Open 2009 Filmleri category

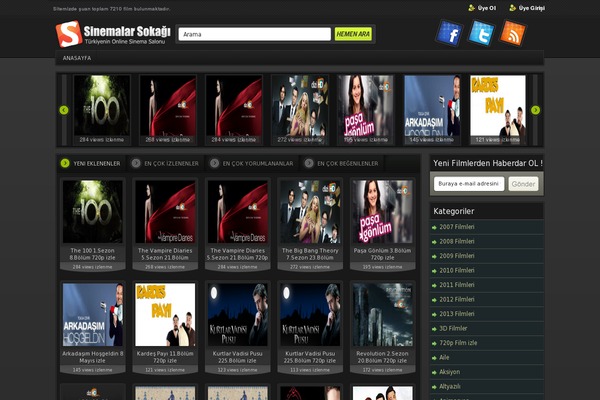(x=457, y=256)
